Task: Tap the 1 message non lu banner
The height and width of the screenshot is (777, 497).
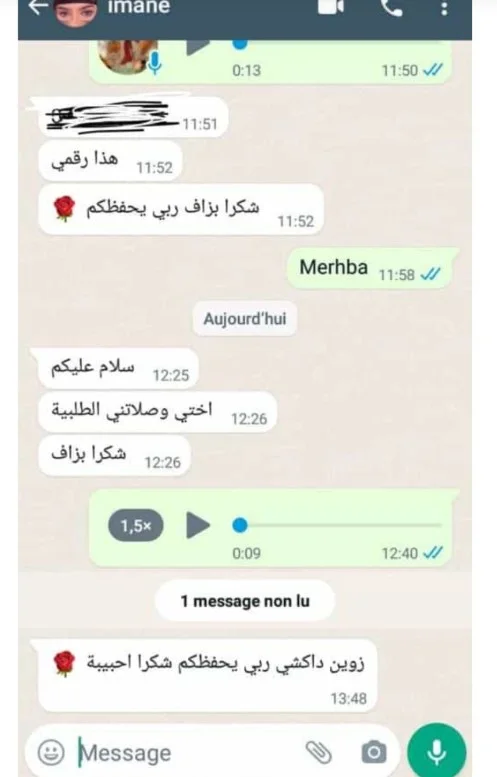Action: coord(245,601)
